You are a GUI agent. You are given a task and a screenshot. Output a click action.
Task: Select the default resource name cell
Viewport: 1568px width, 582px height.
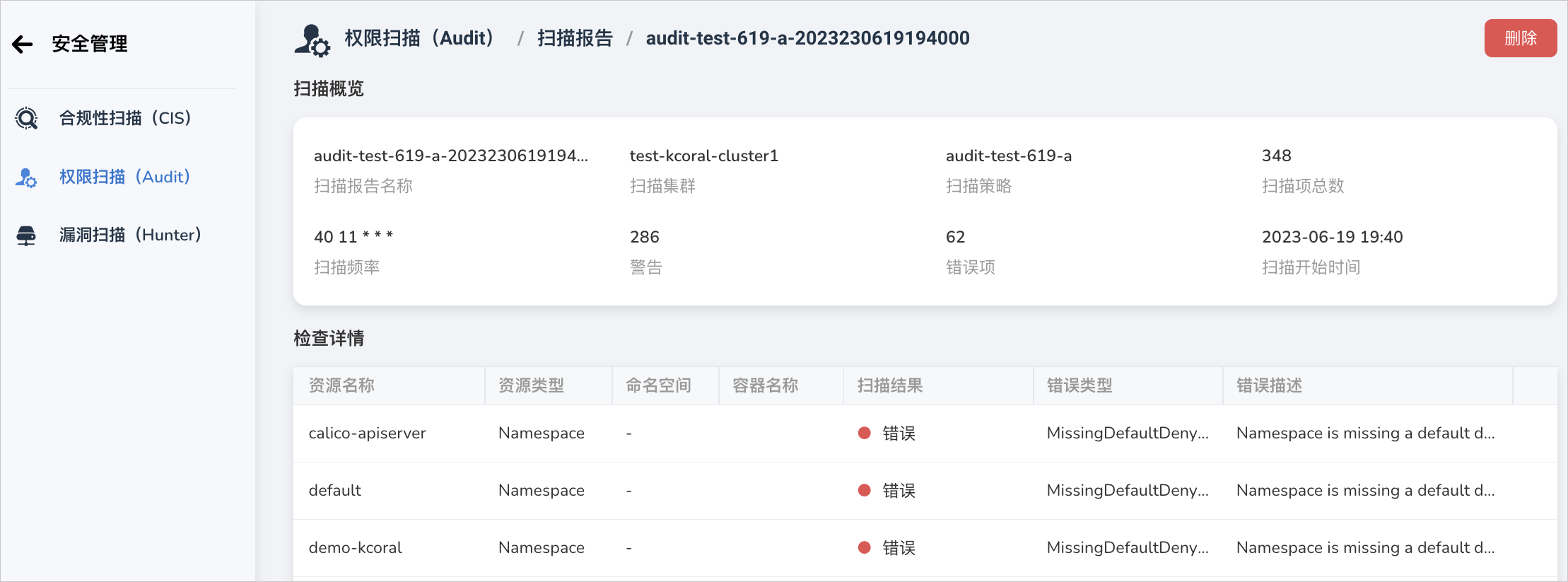335,490
